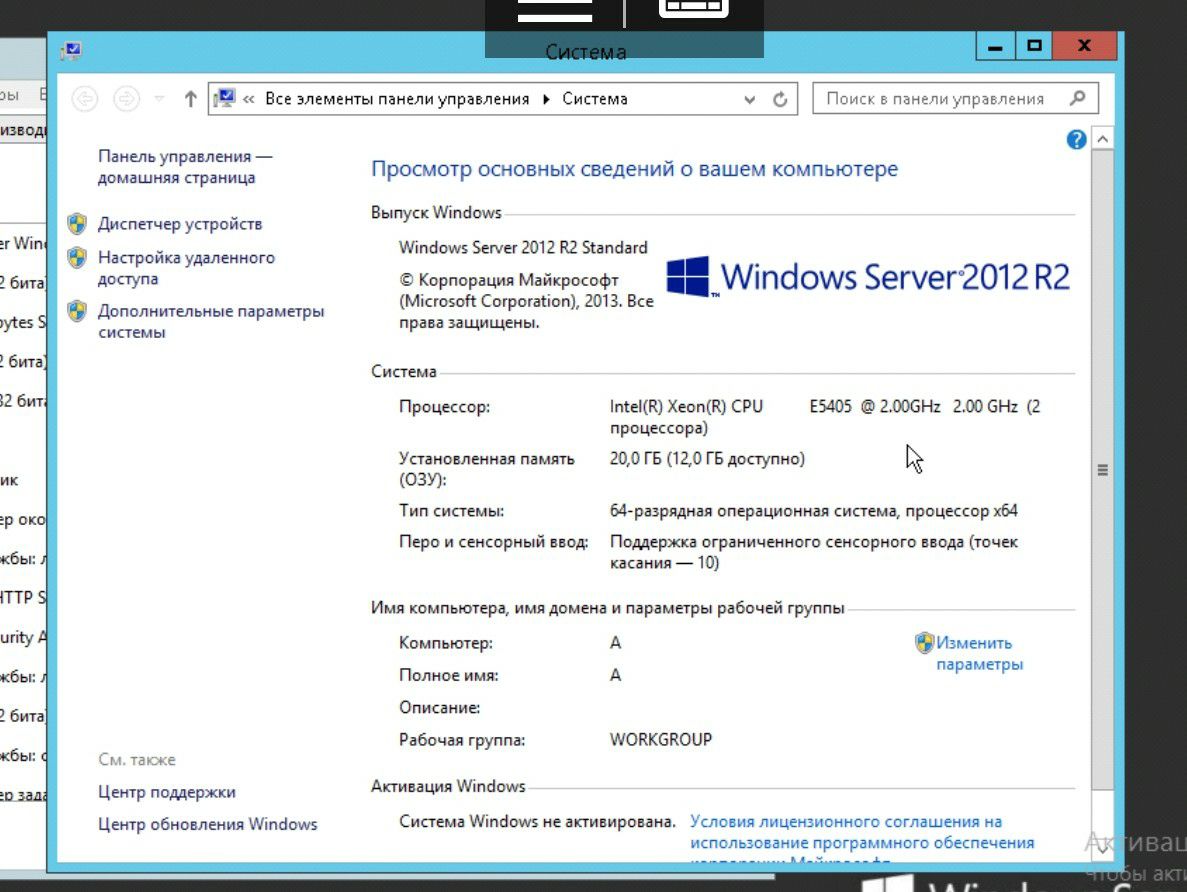The image size is (1187, 892).
Task: Open the breadcrumb chevron overflow before Все элементы
Action: coord(248,99)
